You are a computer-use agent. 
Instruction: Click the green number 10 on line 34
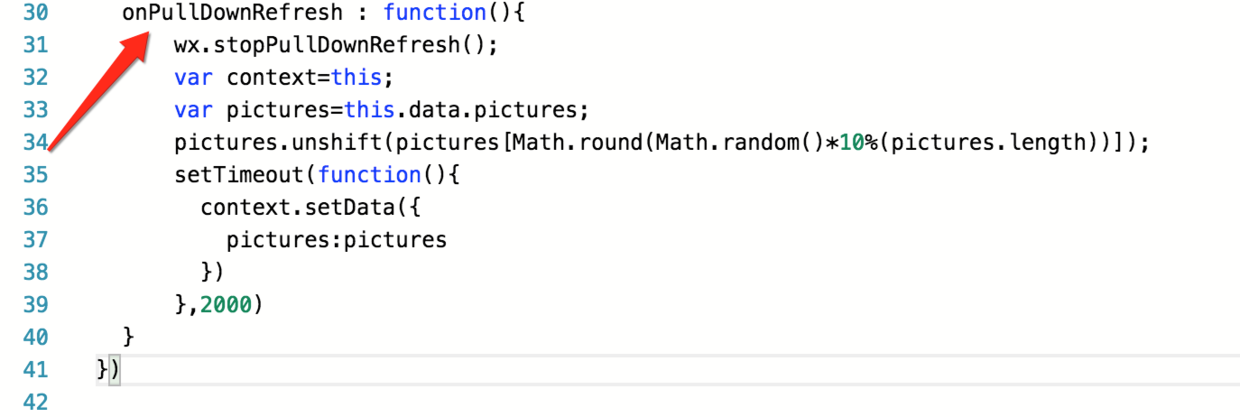point(849,143)
